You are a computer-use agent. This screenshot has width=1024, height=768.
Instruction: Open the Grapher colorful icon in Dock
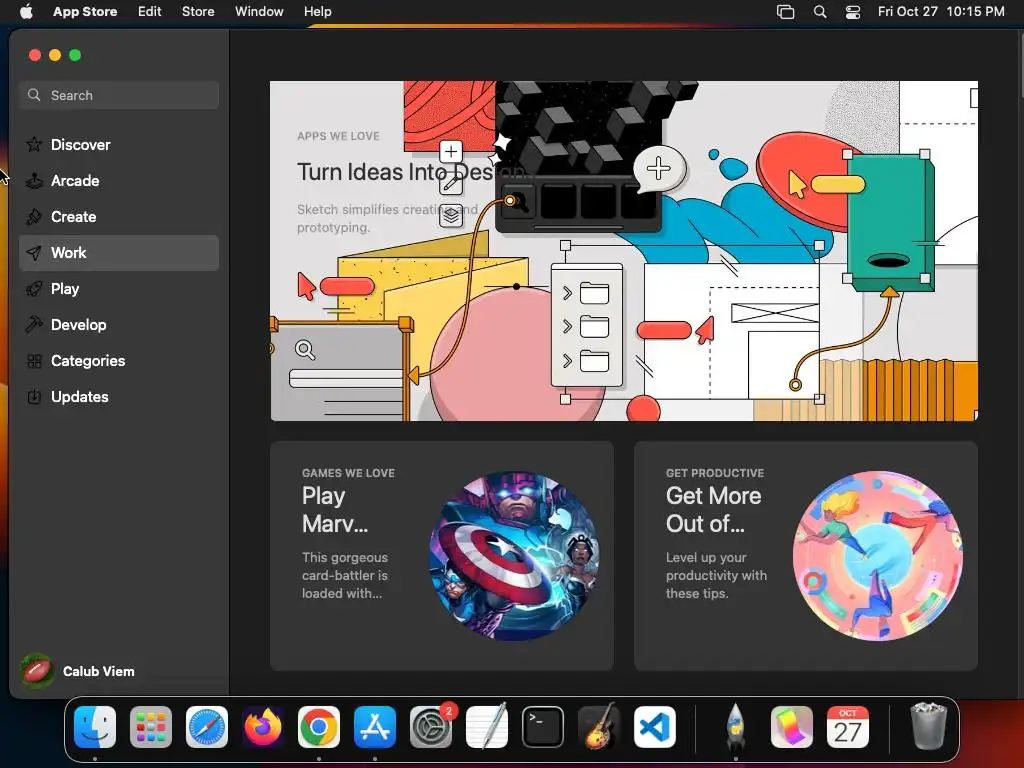pos(792,727)
